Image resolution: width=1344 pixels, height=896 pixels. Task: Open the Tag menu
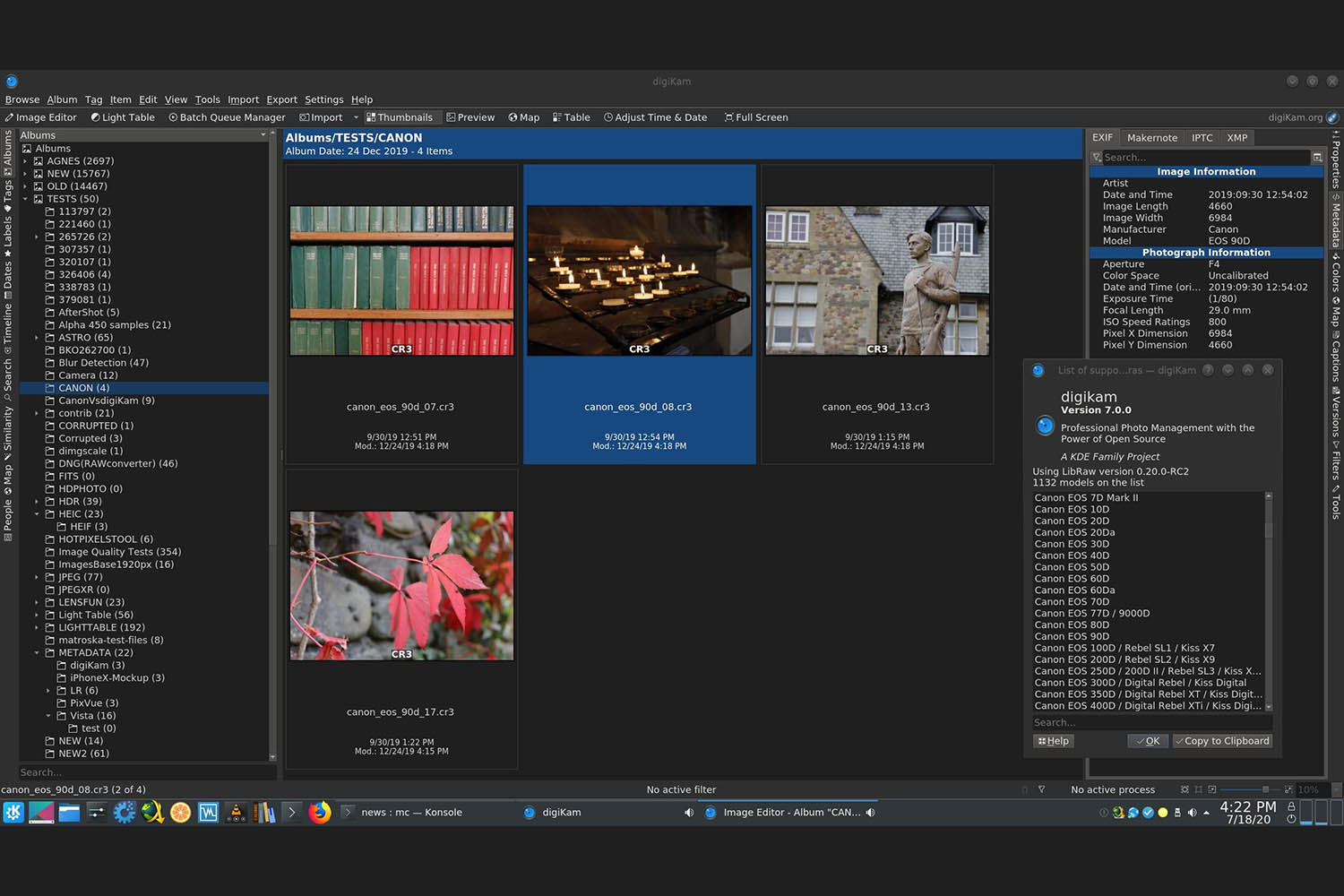click(93, 99)
